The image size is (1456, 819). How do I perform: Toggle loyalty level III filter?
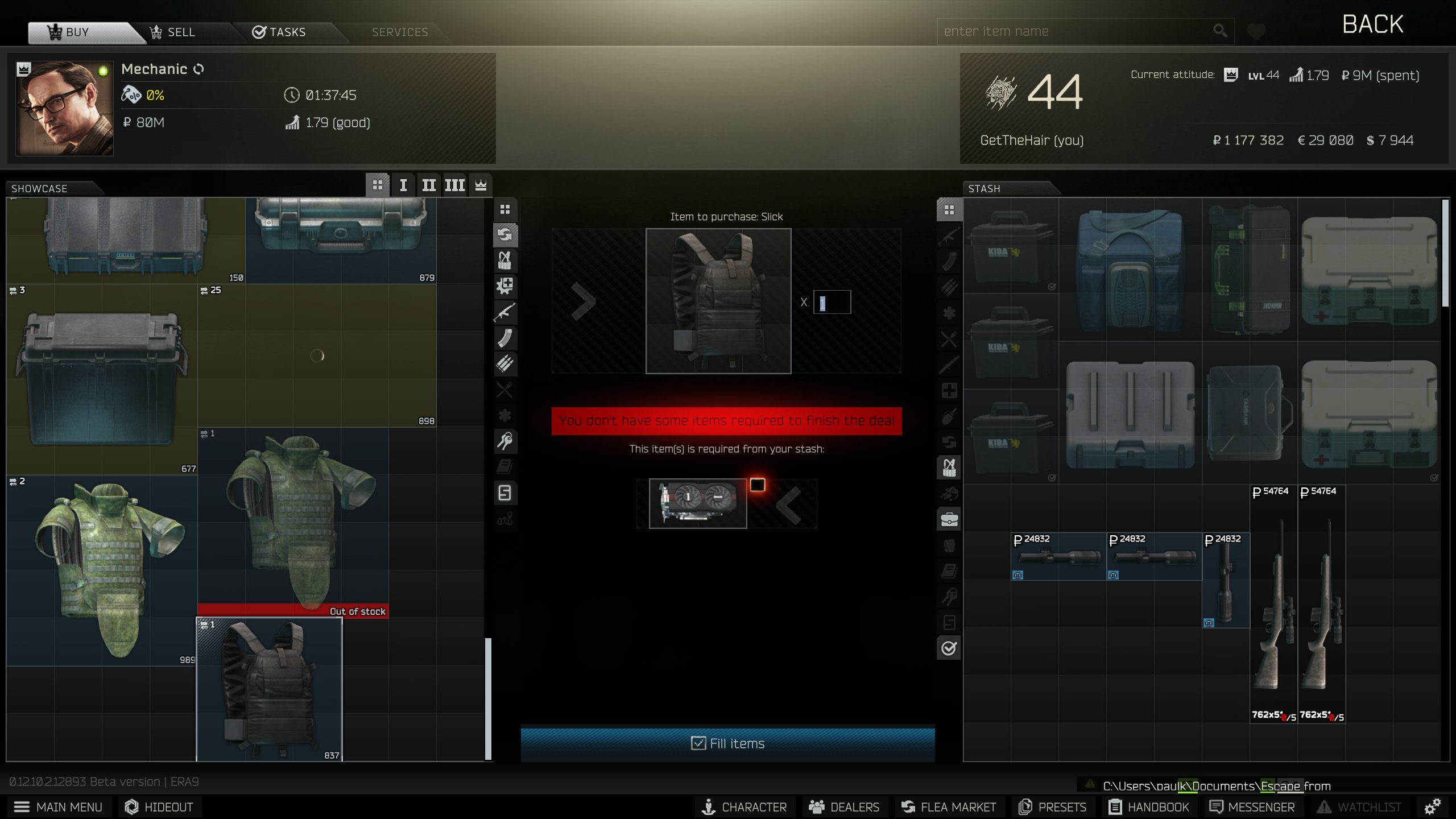coord(454,185)
